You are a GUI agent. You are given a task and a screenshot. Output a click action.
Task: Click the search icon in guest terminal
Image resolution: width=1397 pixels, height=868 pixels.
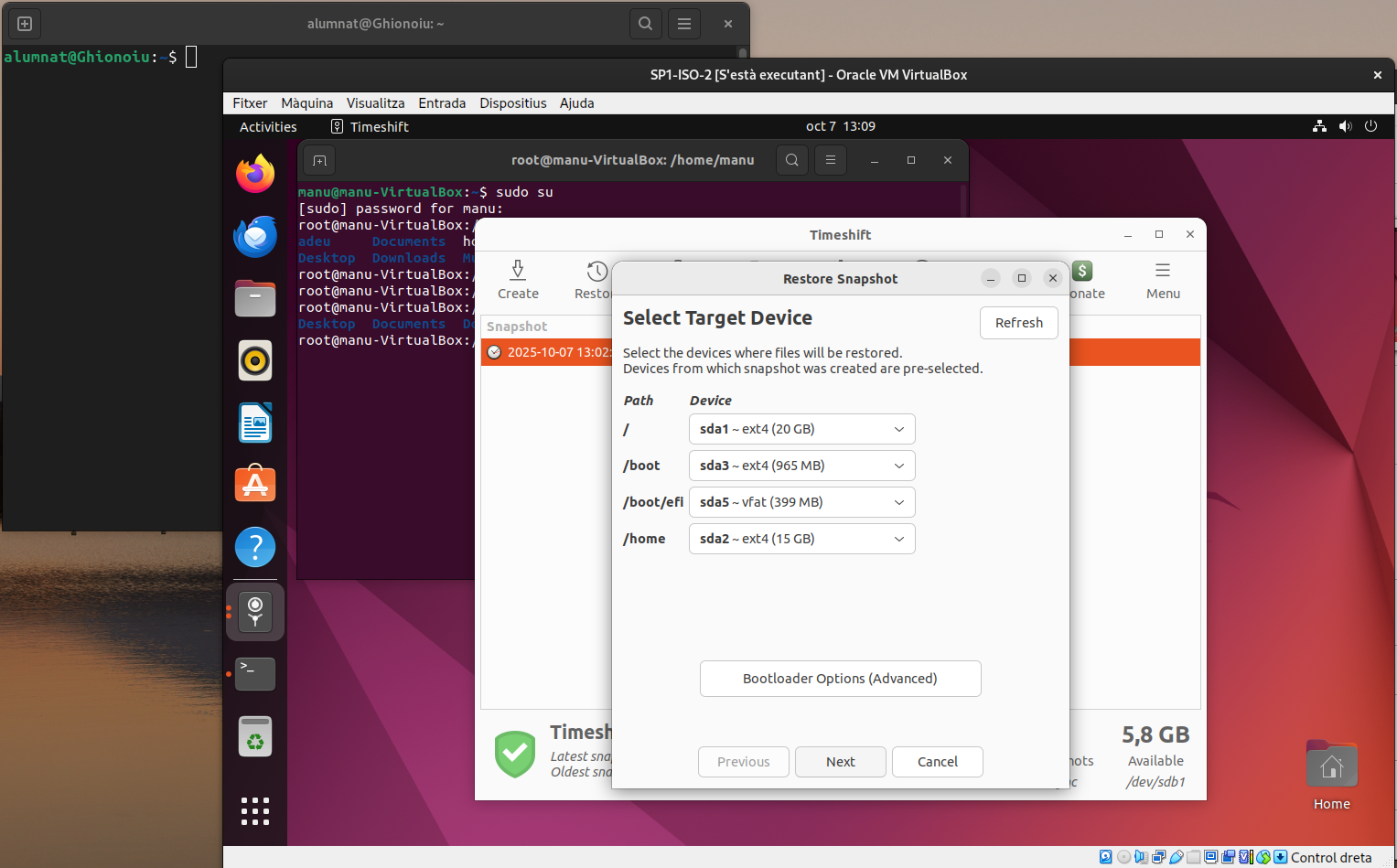792,160
